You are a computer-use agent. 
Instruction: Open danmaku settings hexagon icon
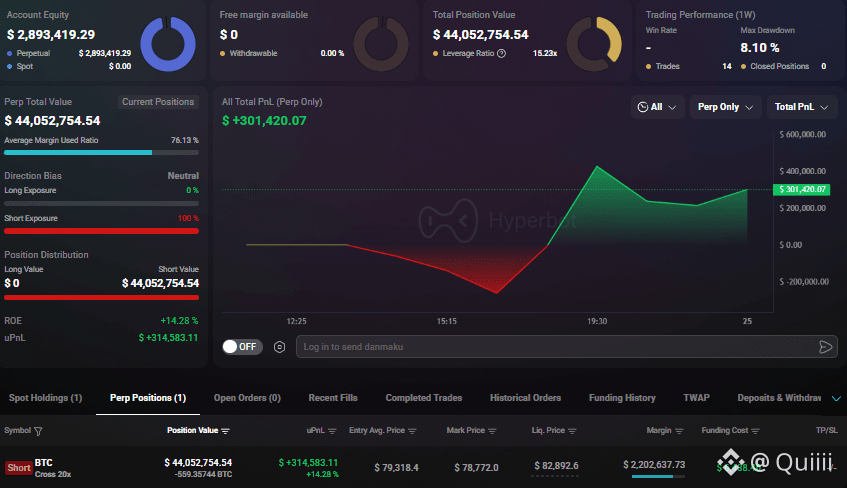pos(279,347)
